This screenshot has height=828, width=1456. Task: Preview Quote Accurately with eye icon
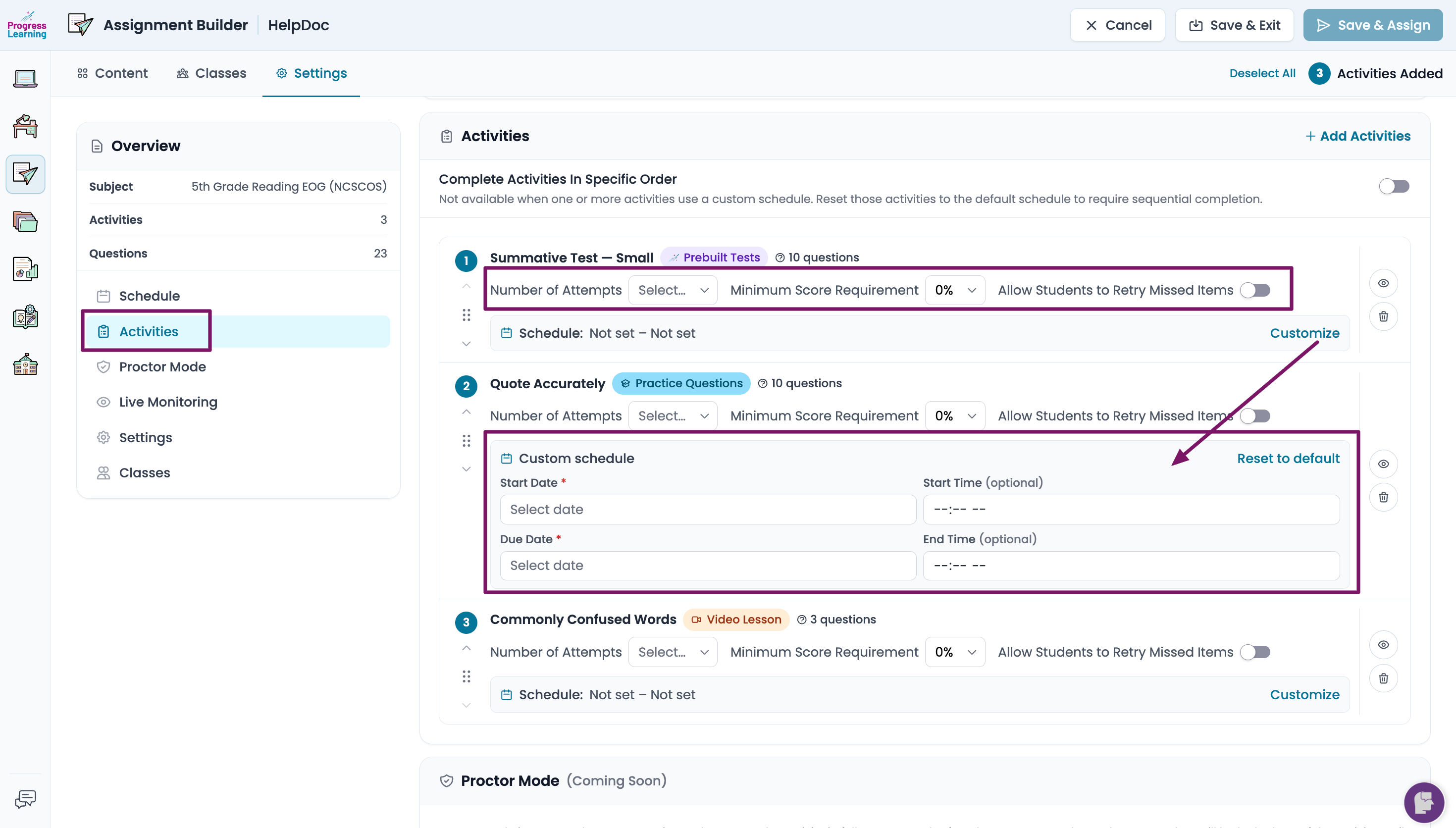(1383, 464)
